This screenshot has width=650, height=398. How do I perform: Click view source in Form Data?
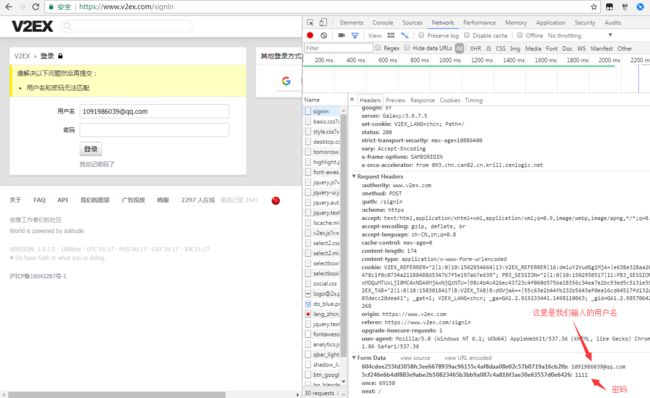tap(415, 358)
